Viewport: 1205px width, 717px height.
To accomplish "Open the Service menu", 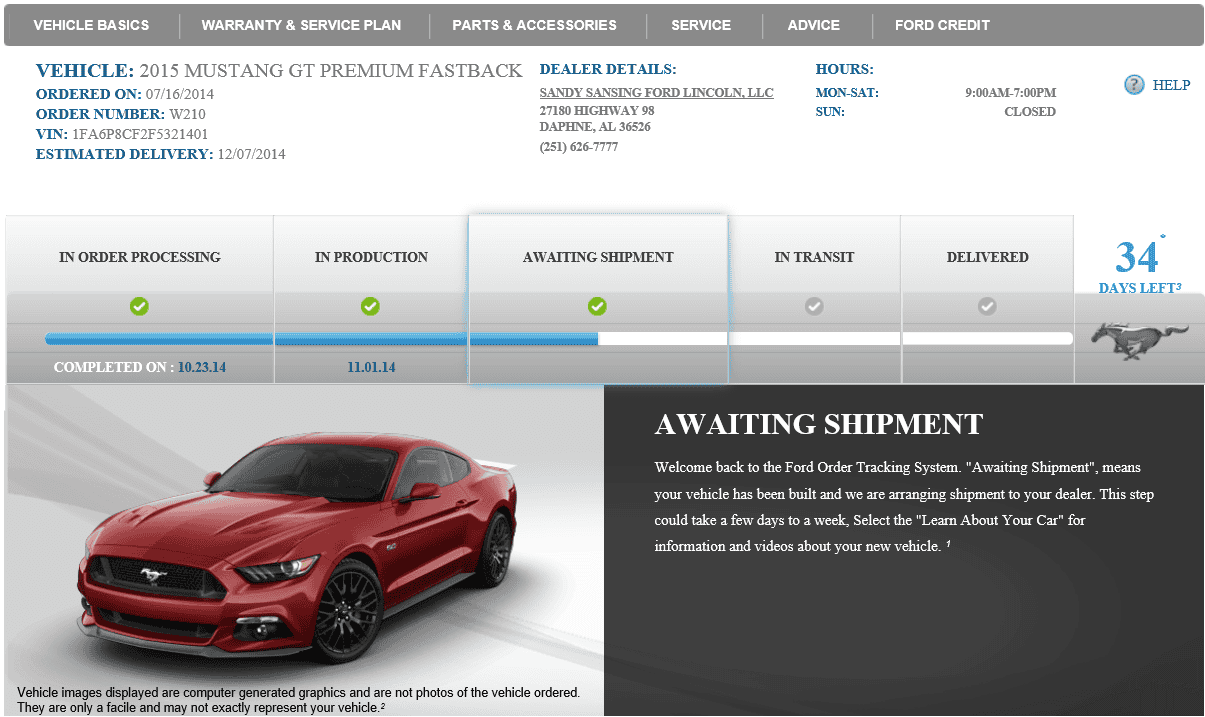I will pos(701,25).
